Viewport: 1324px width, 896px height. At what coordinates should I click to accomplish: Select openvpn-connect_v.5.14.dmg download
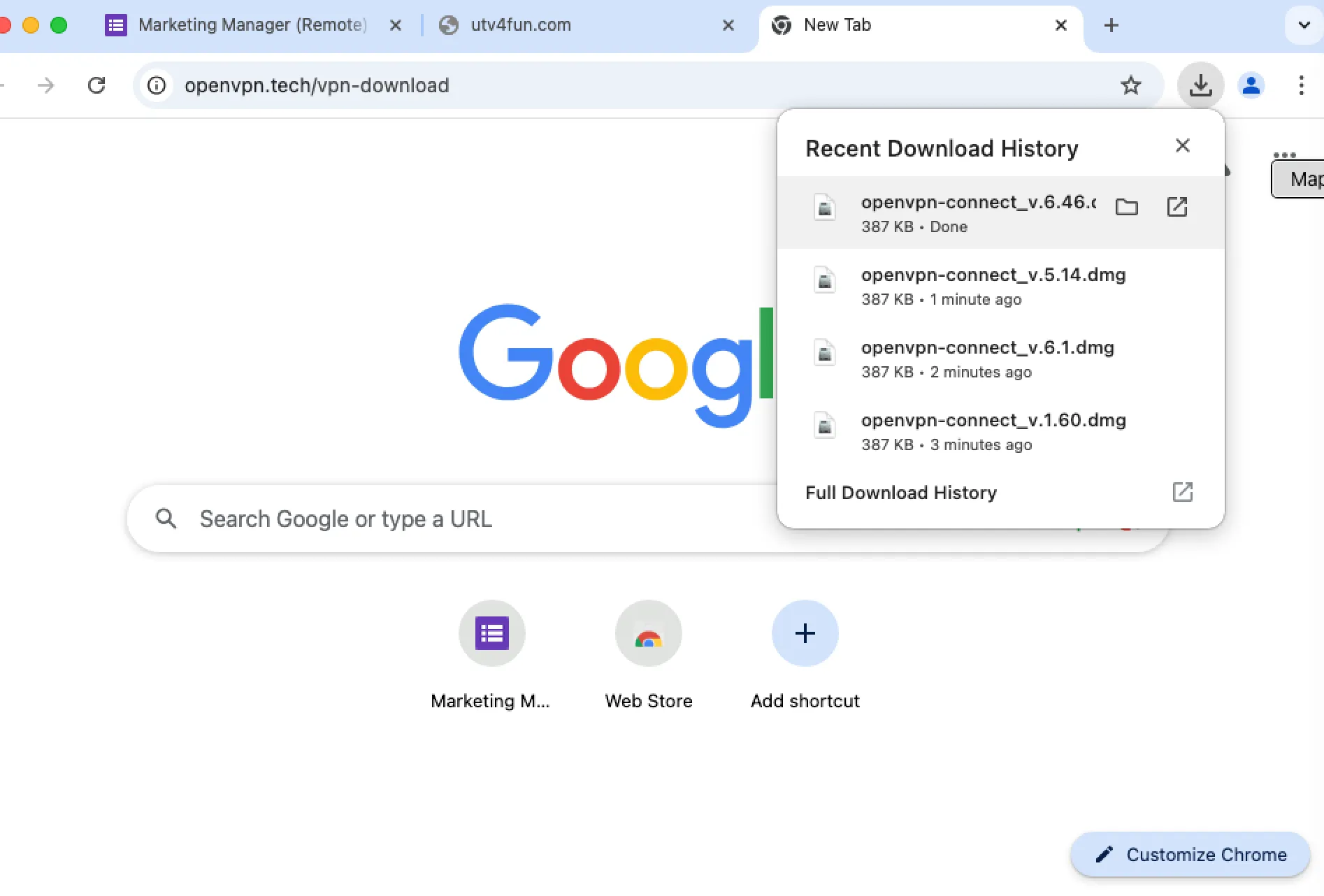993,286
